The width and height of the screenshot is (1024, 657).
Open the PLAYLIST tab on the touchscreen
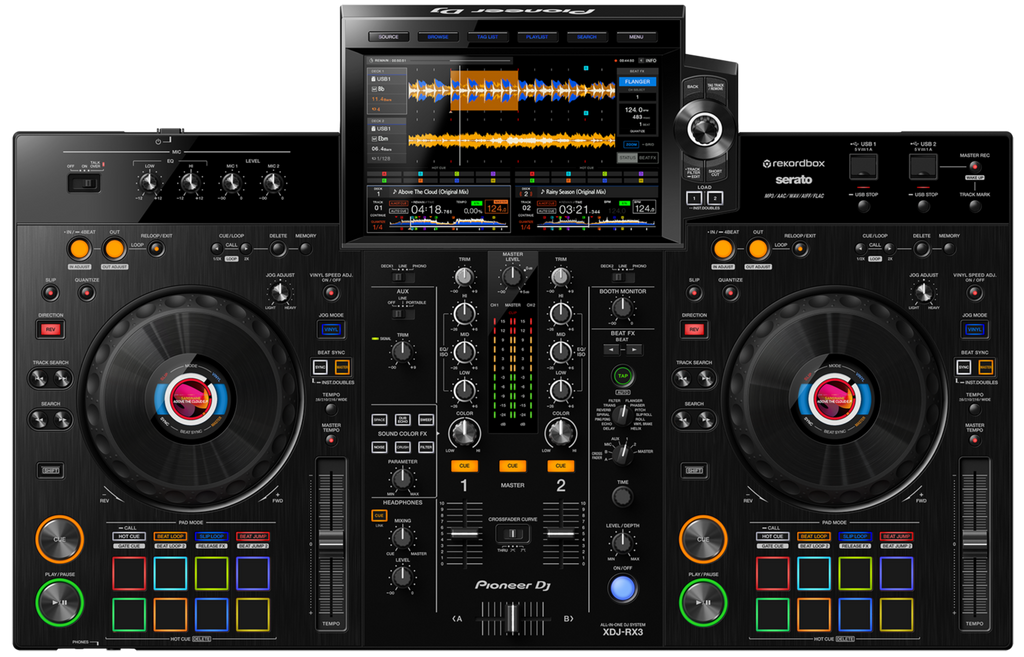click(537, 37)
